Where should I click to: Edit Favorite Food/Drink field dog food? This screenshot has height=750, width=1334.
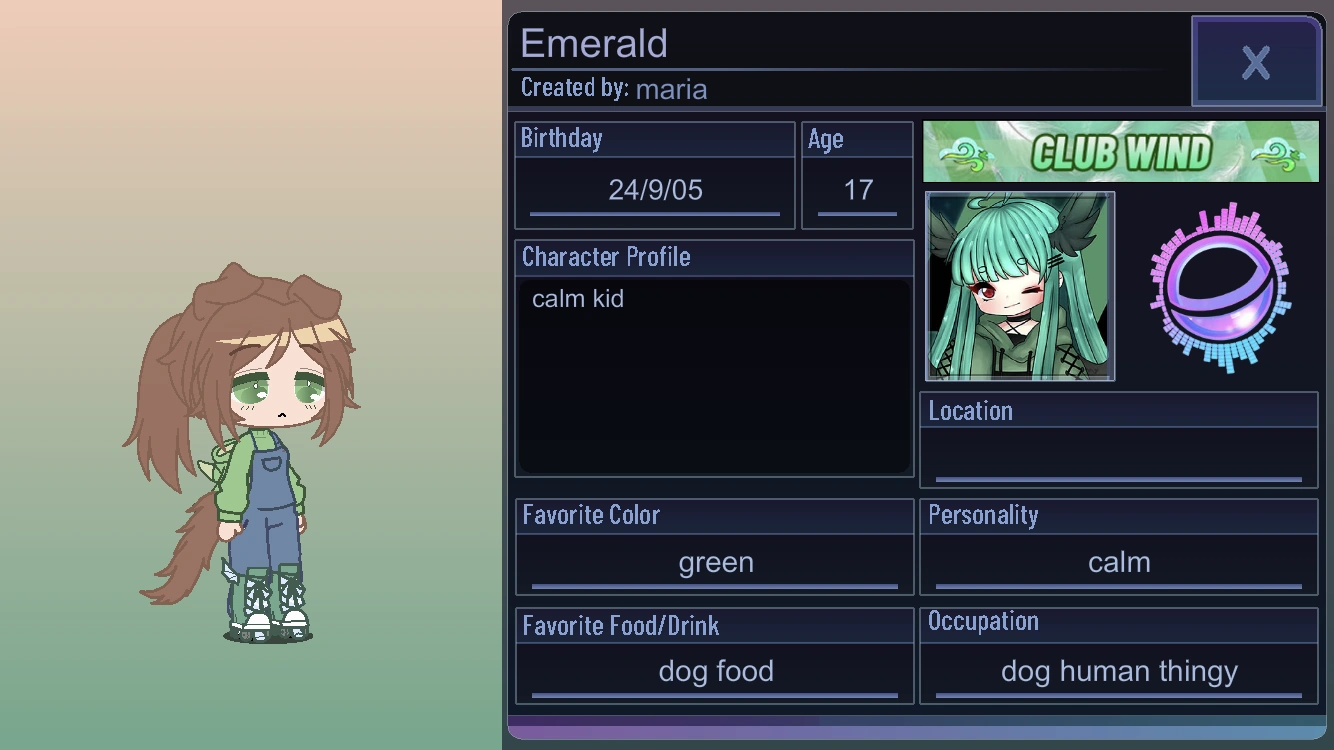click(715, 672)
